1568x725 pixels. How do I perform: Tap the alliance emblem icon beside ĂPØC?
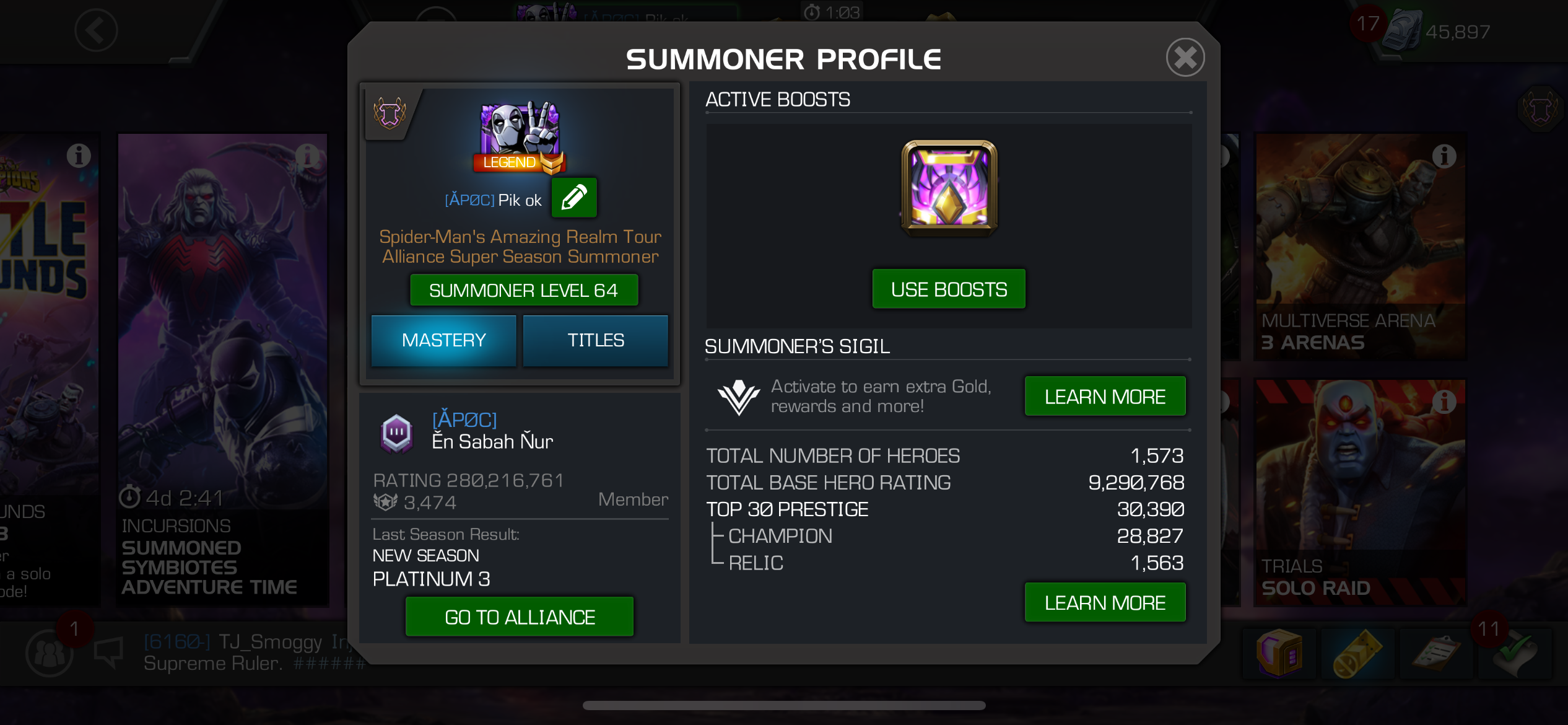pyautogui.click(x=396, y=433)
